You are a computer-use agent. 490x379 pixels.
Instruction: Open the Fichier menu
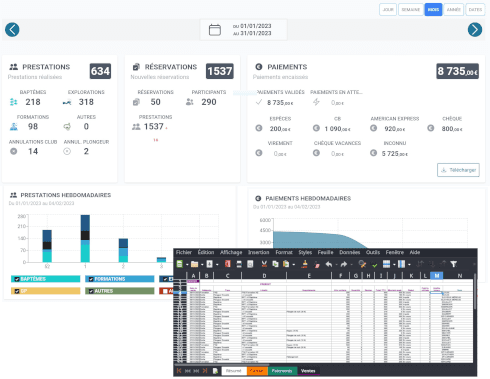click(x=184, y=252)
